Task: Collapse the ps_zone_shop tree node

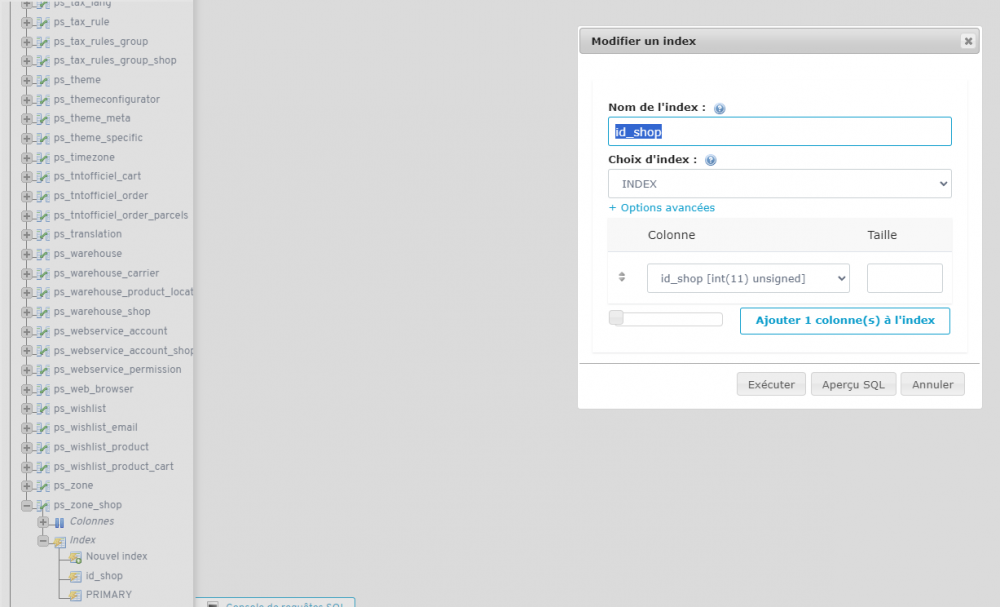Action: coord(27,506)
